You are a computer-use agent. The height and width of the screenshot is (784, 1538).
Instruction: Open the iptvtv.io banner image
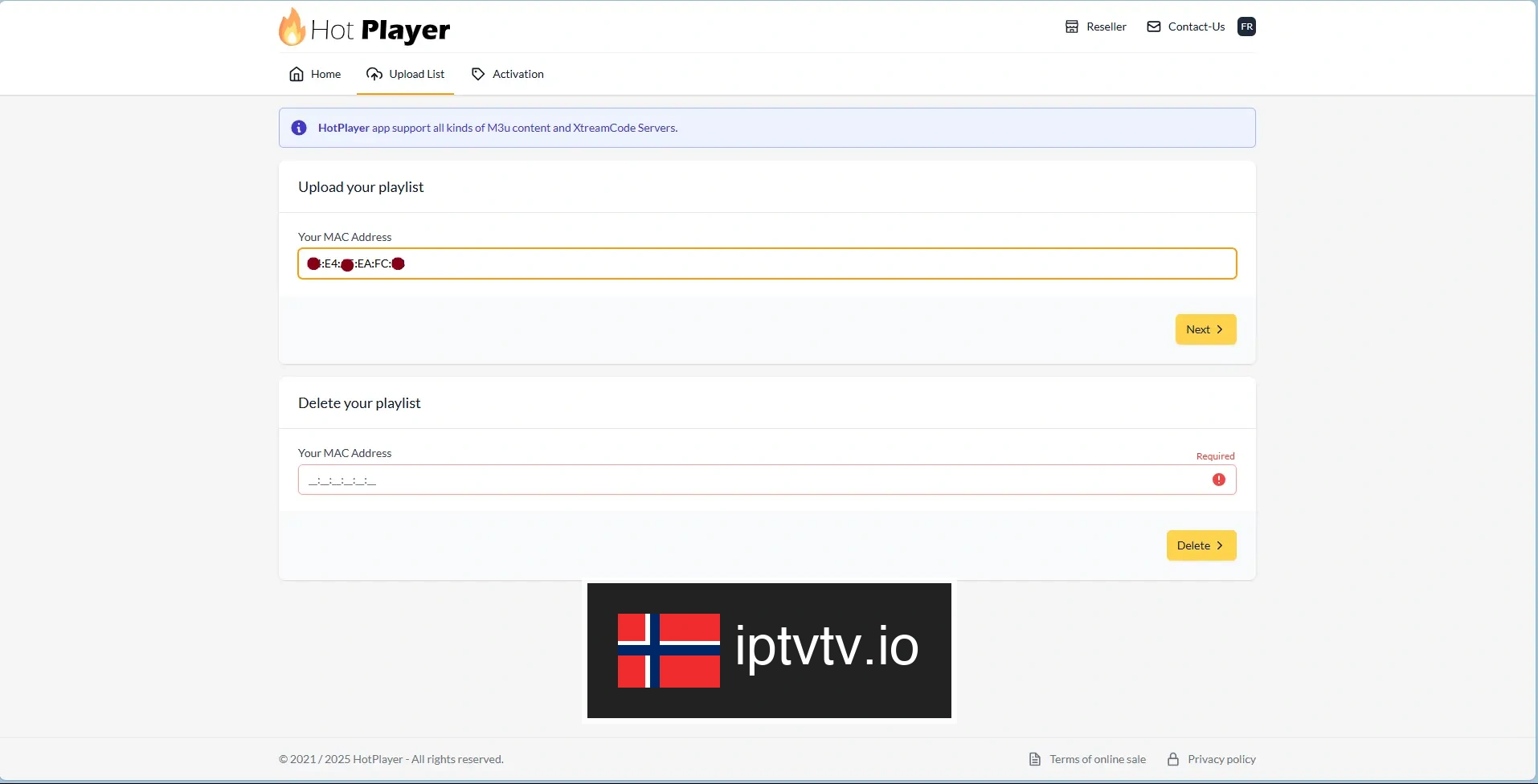pyautogui.click(x=769, y=651)
